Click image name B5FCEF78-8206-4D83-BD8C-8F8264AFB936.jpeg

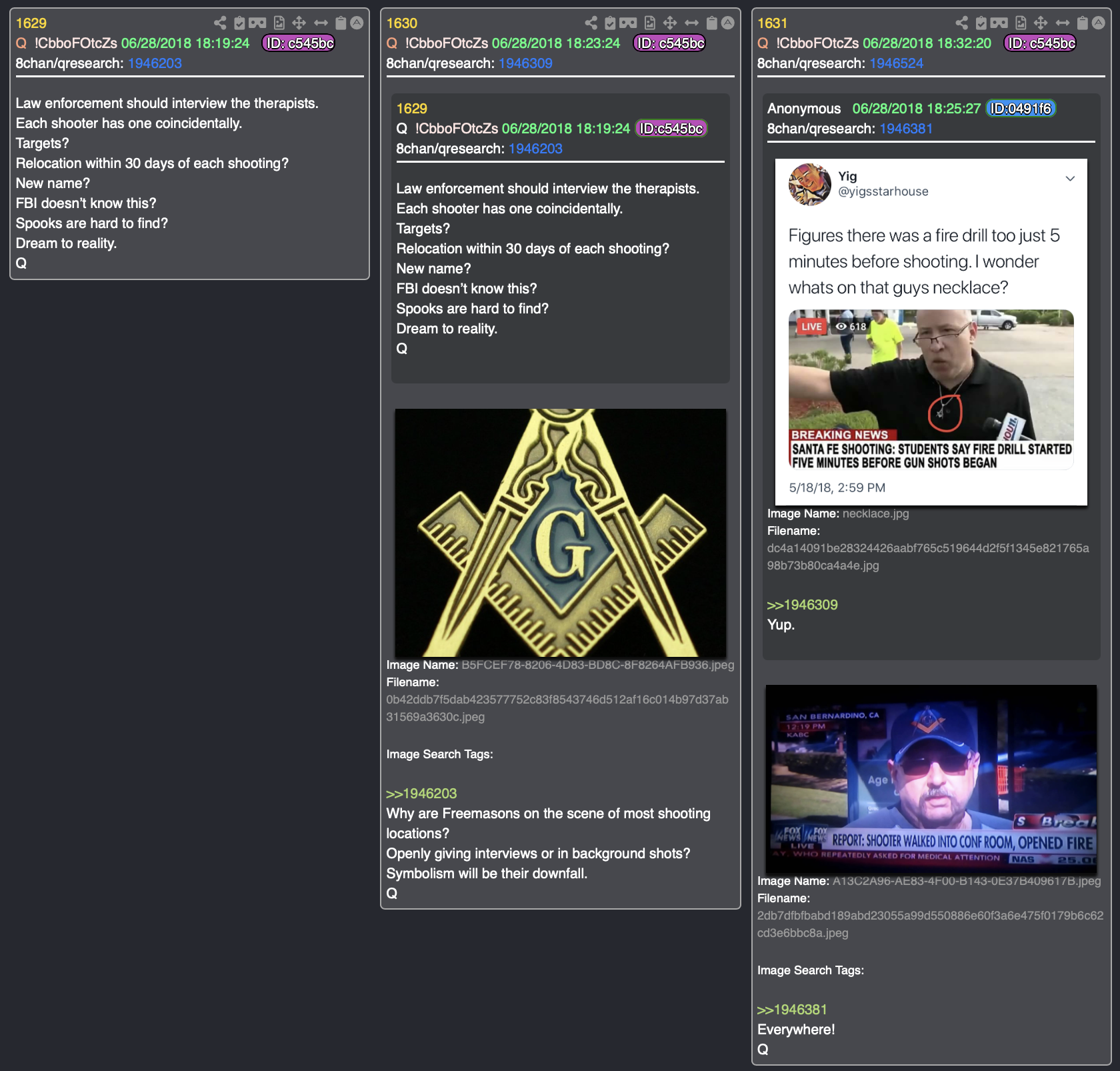[x=598, y=665]
